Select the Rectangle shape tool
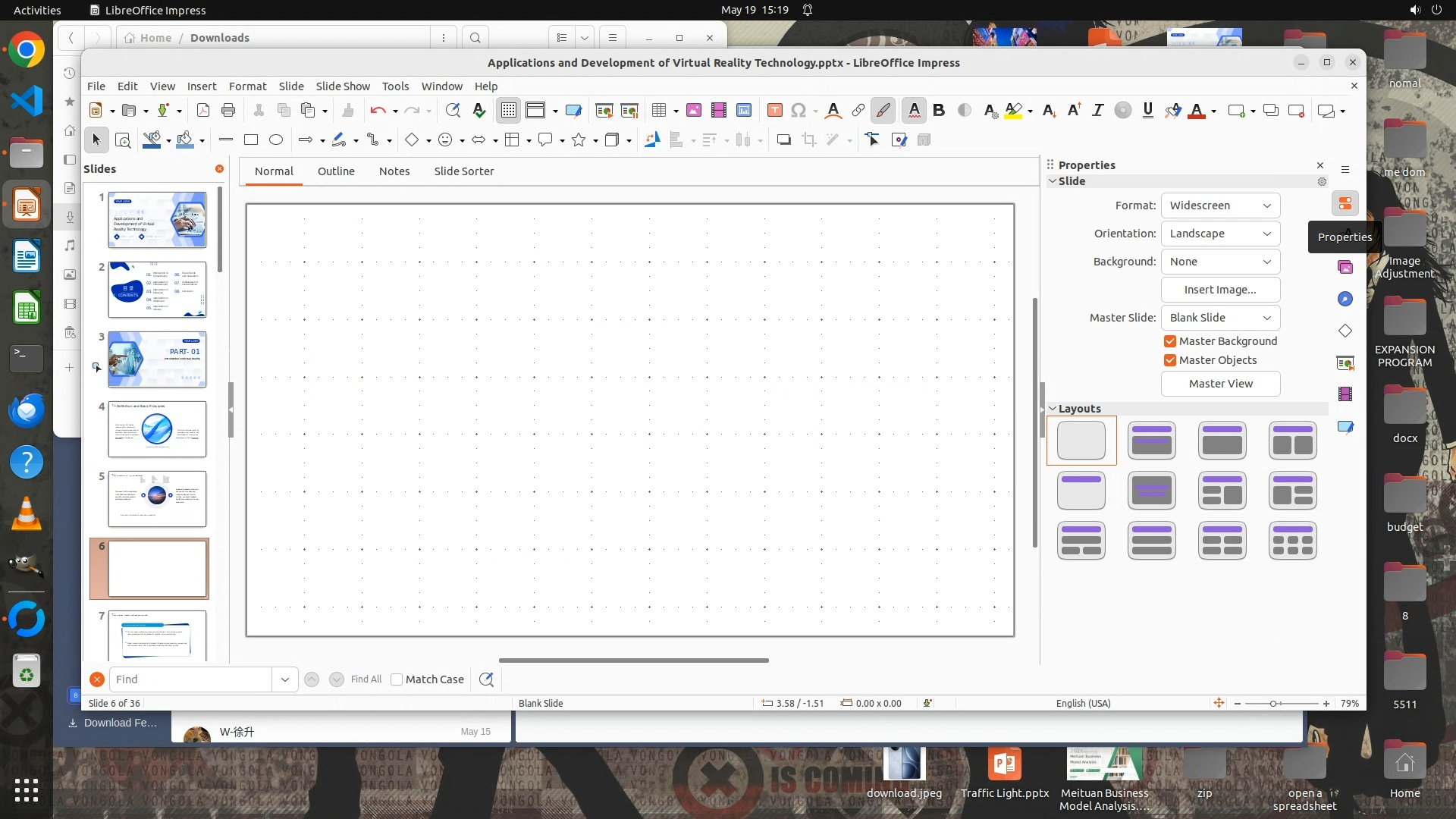1456x819 pixels. coord(251,140)
